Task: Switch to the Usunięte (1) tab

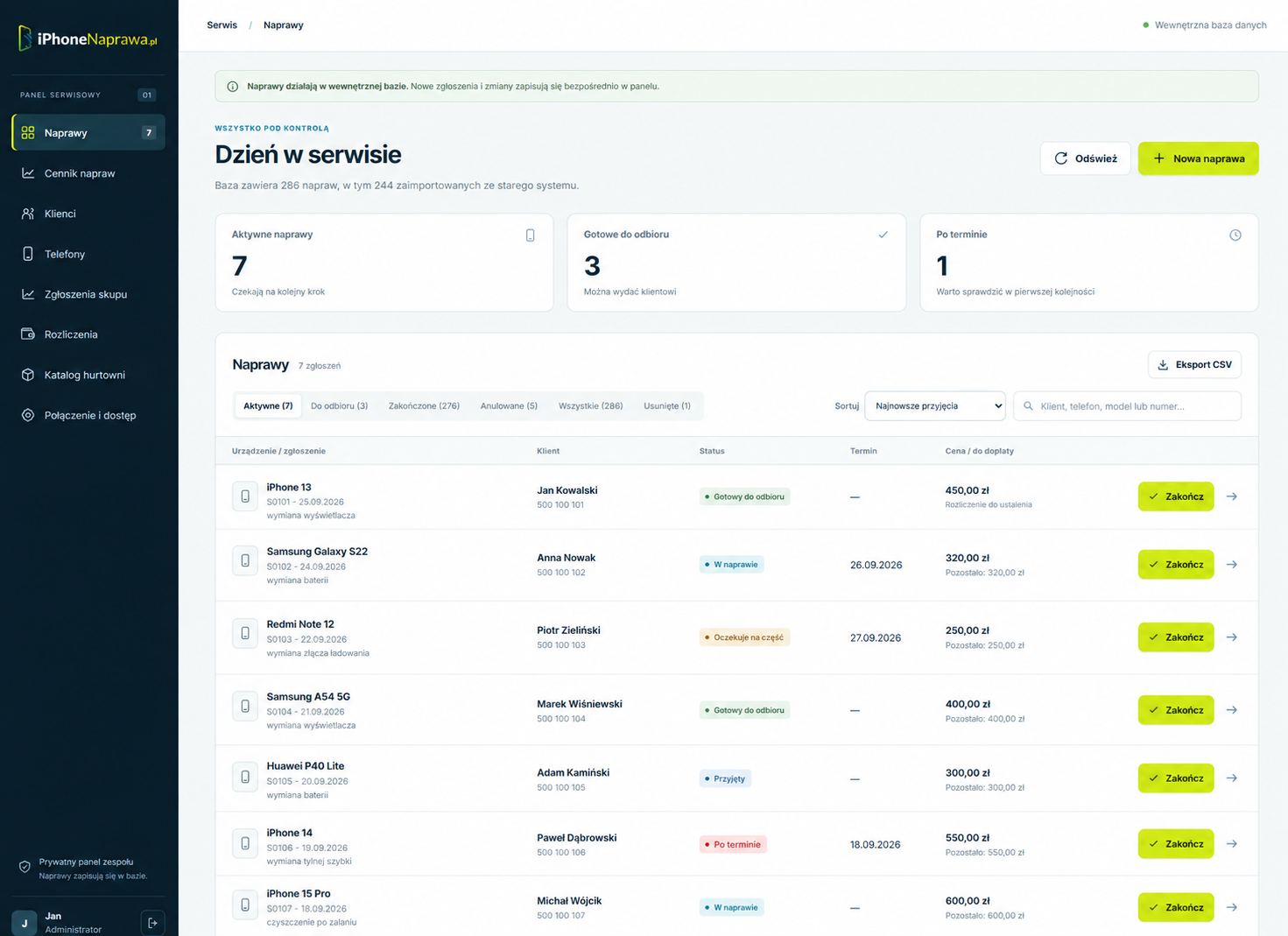Action: [667, 406]
